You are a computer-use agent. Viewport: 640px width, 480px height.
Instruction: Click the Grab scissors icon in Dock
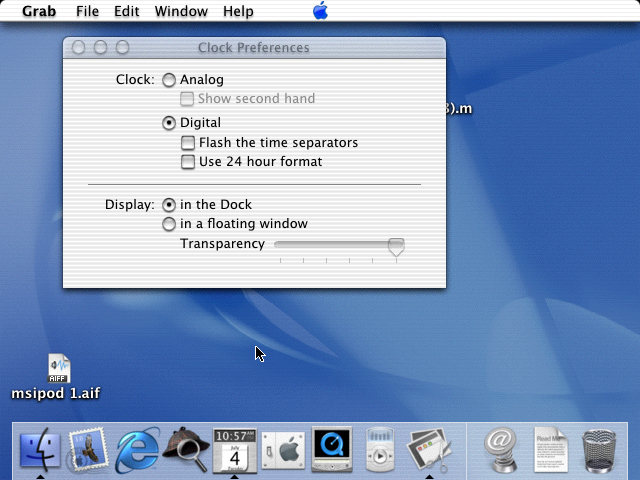click(x=429, y=449)
